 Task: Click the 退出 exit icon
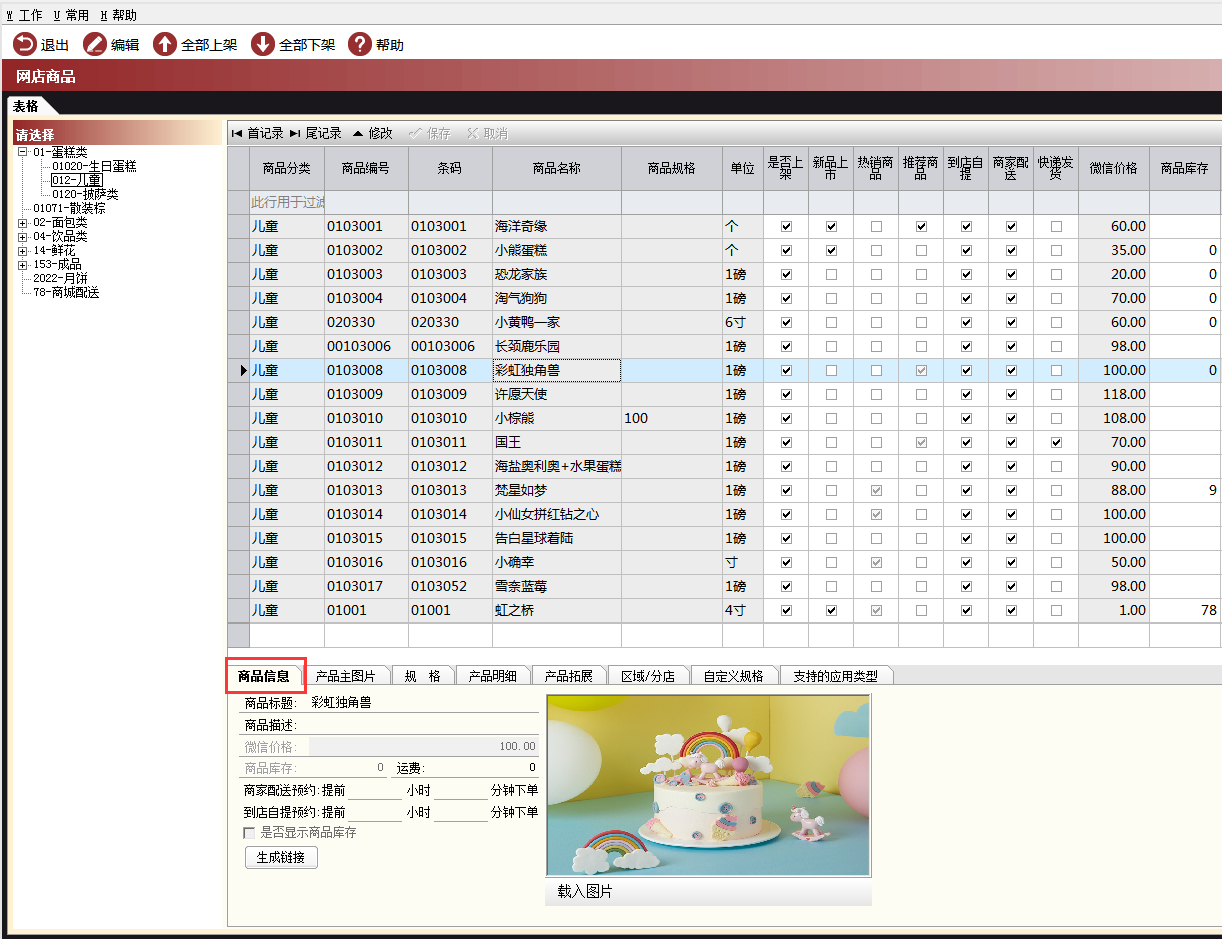(x=24, y=44)
